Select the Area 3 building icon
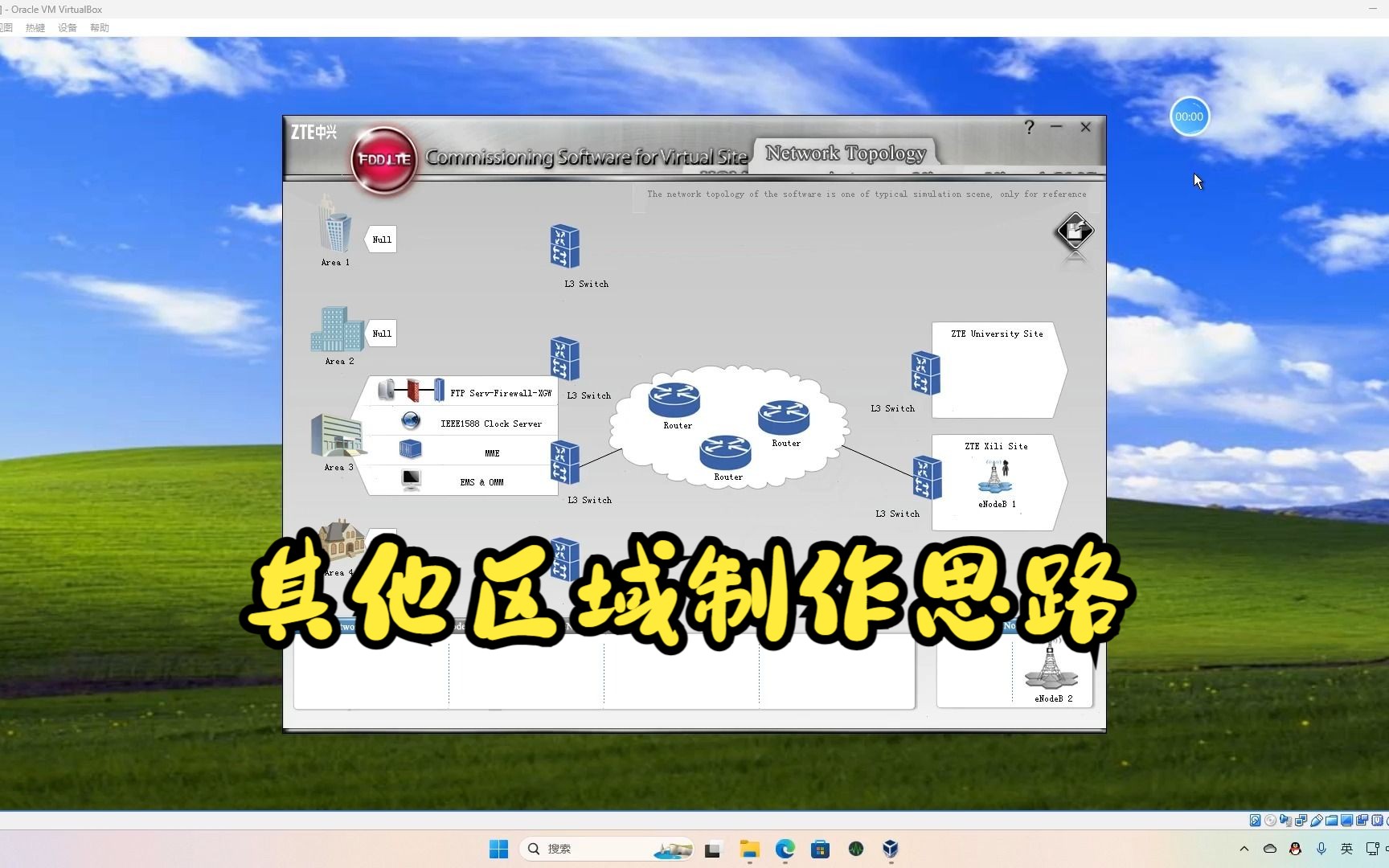The width and height of the screenshot is (1389, 868). (x=337, y=436)
